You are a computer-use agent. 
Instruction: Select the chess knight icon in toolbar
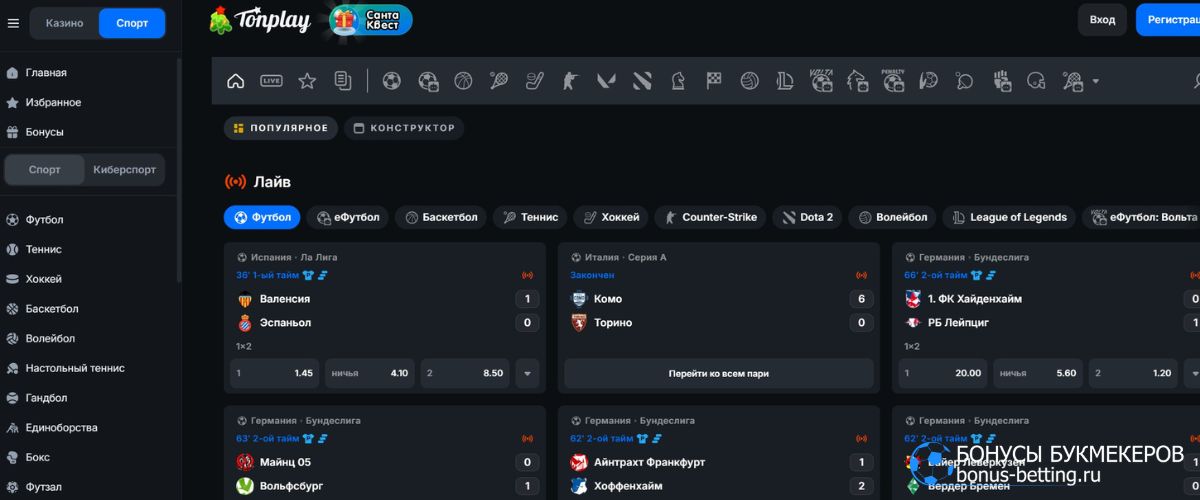pos(677,81)
